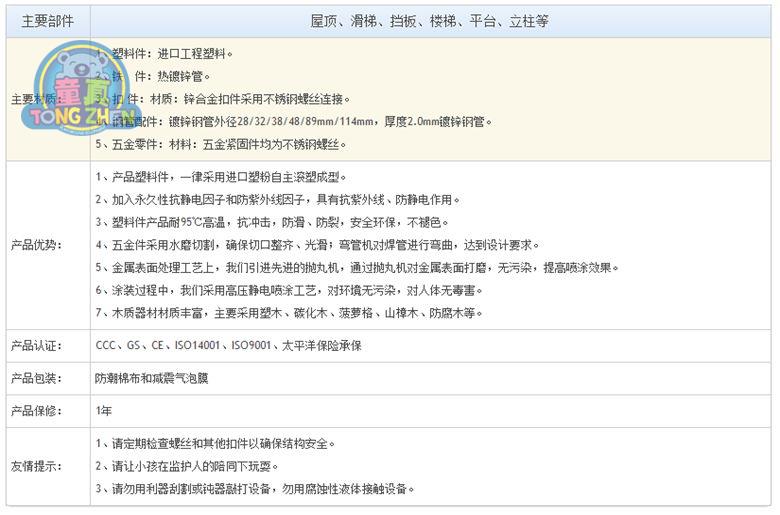This screenshot has width=780, height=515.
Task: Select the 抛丸机 metal surface treatment line
Action: 357,268
